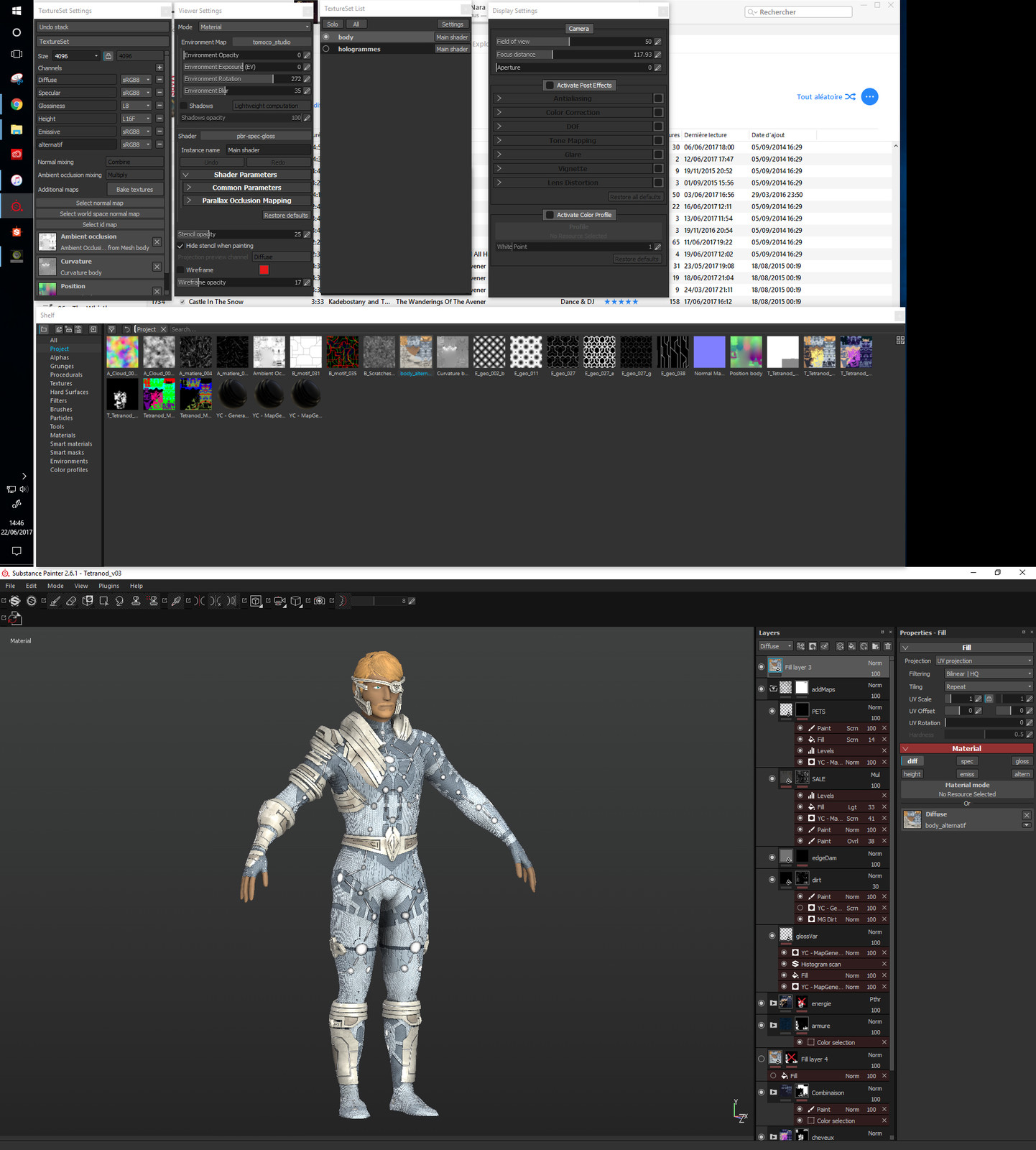
Task: Check Activate Color Profile
Action: tap(550, 215)
